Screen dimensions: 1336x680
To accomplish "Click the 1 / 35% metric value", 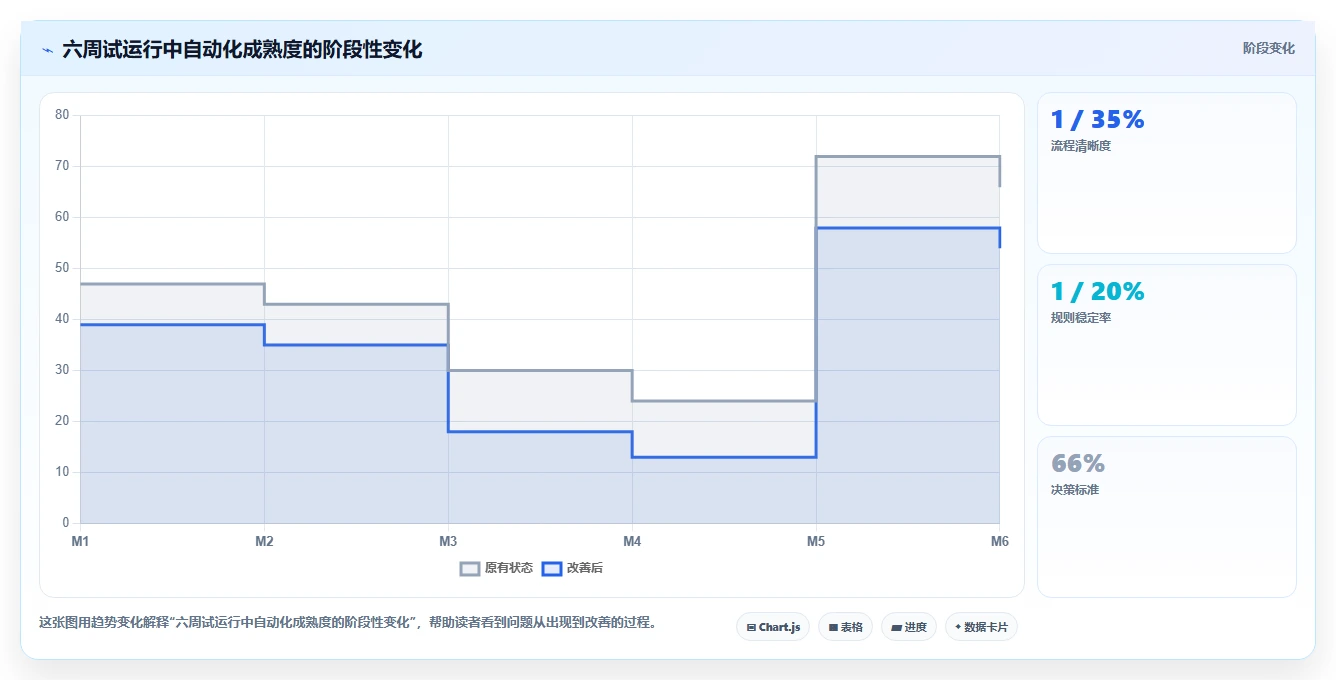I will point(1097,120).
